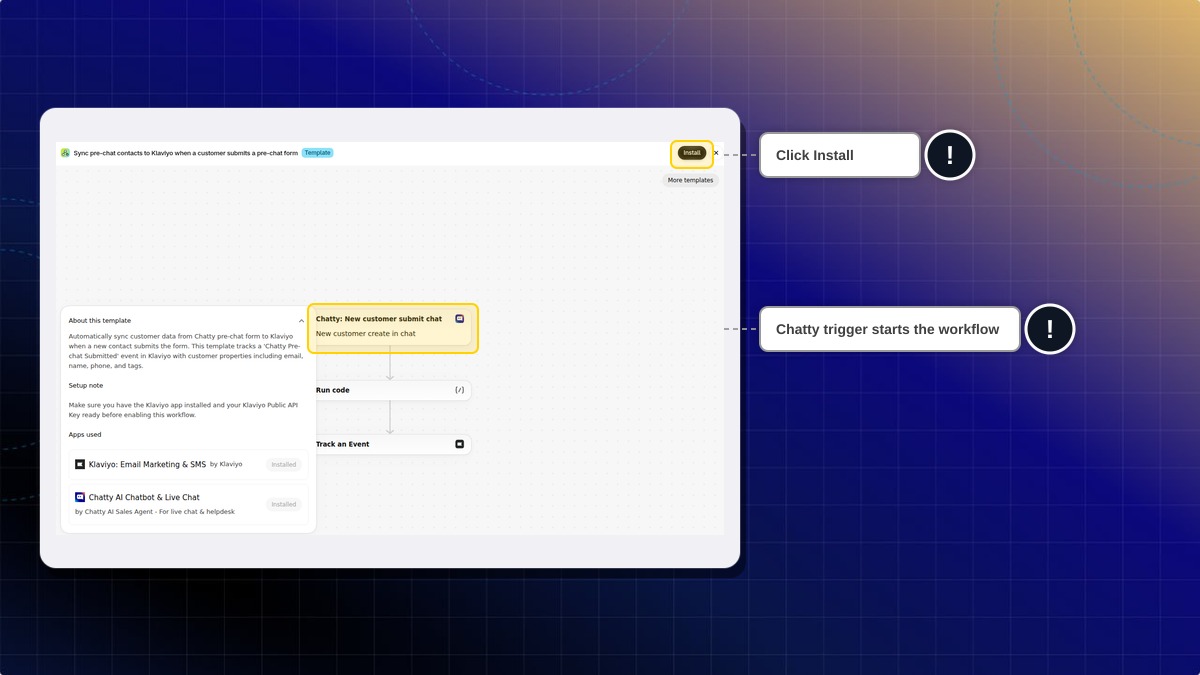Click 'New customer create in chat' text
This screenshot has height=675, width=1200.
366,334
